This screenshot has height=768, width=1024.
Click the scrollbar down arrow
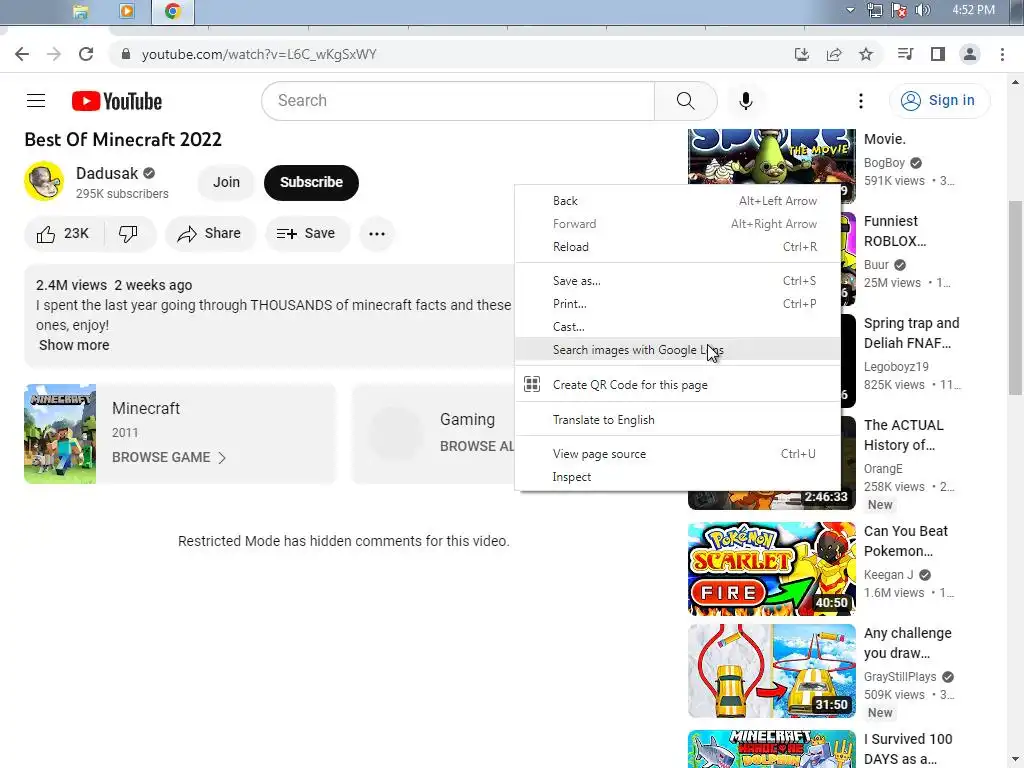[1015, 761]
